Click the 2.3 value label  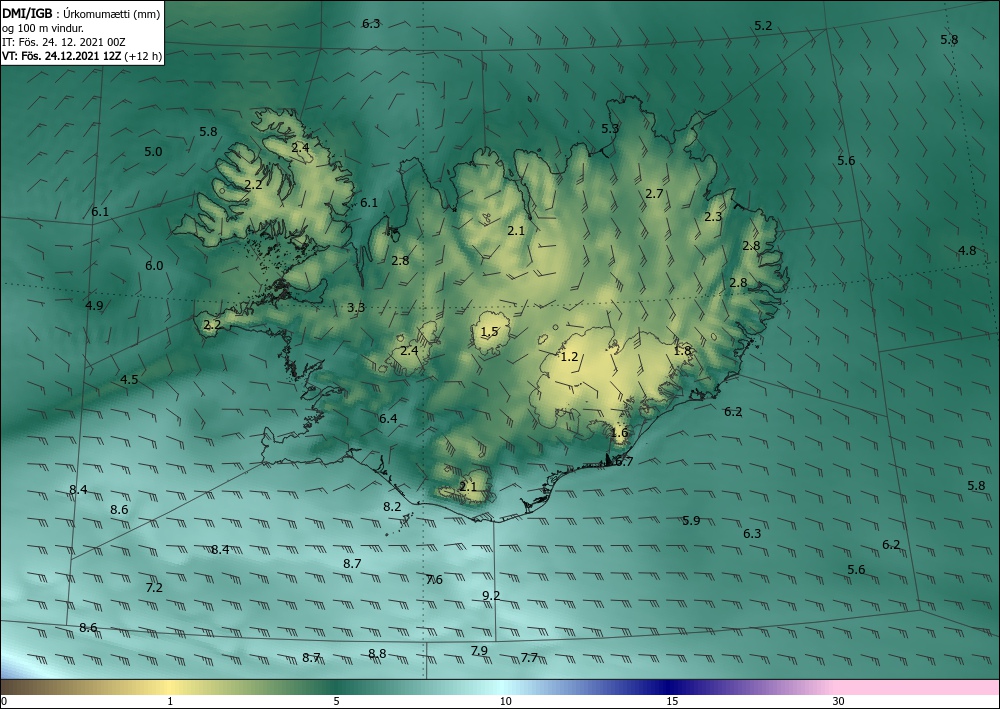(713, 217)
